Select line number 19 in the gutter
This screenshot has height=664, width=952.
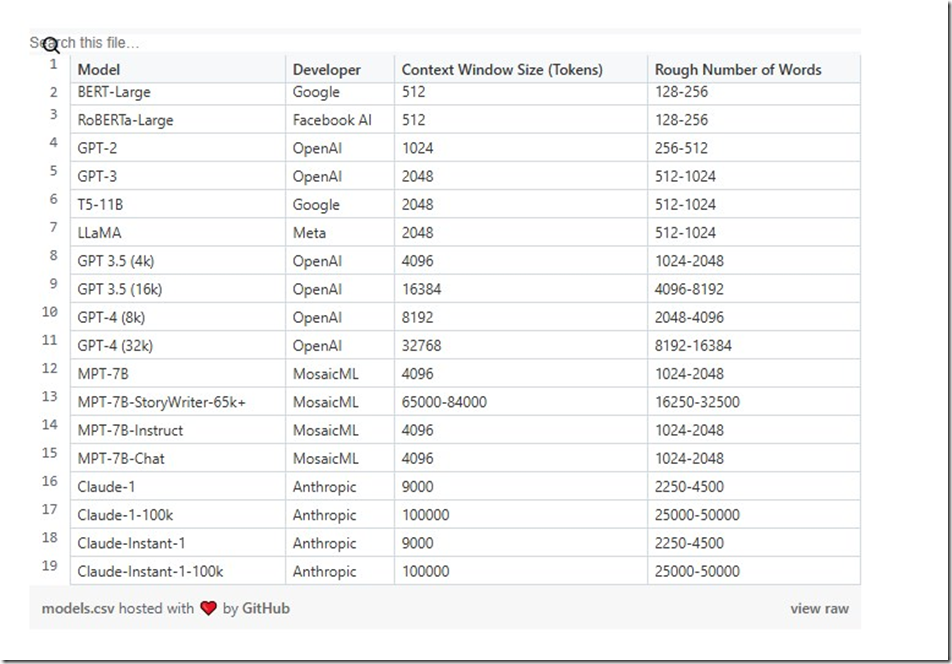pos(50,565)
